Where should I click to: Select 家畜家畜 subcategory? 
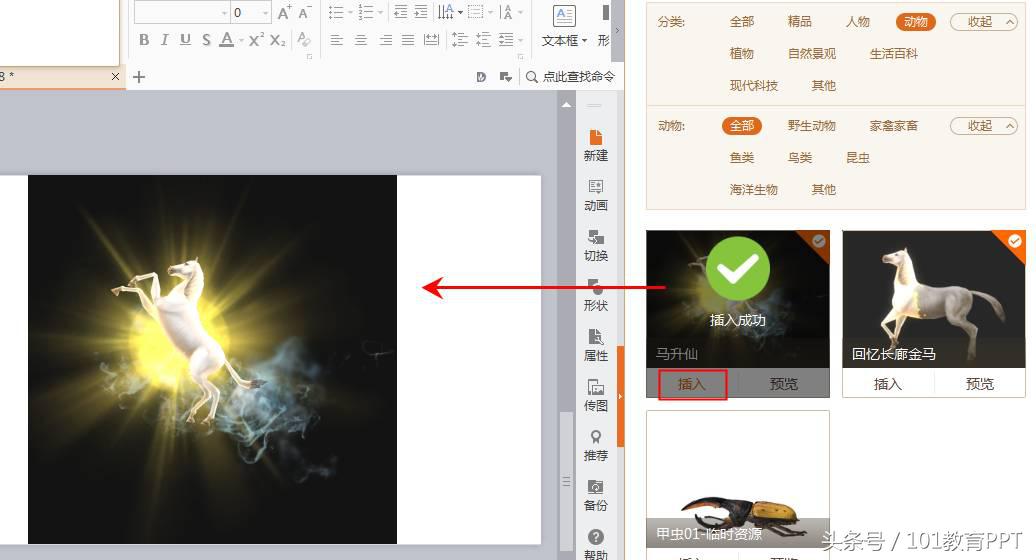(x=893, y=125)
